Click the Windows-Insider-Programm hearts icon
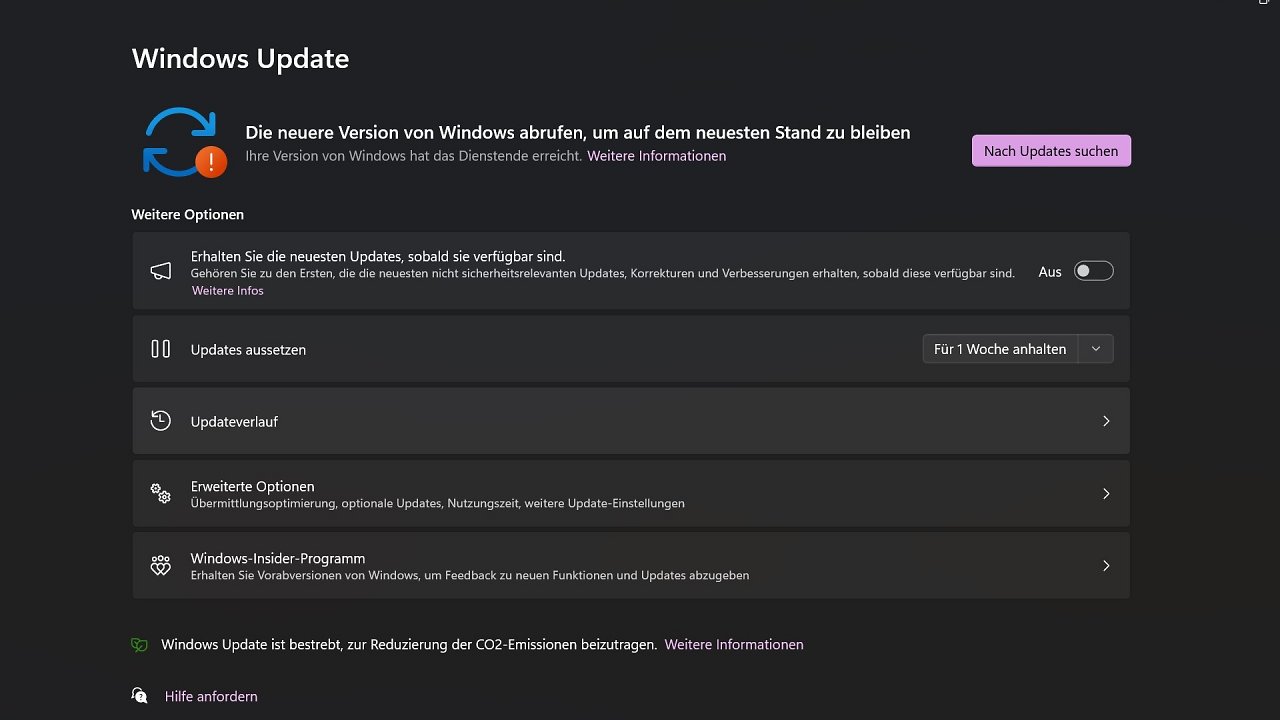1280x720 pixels. coord(160,565)
